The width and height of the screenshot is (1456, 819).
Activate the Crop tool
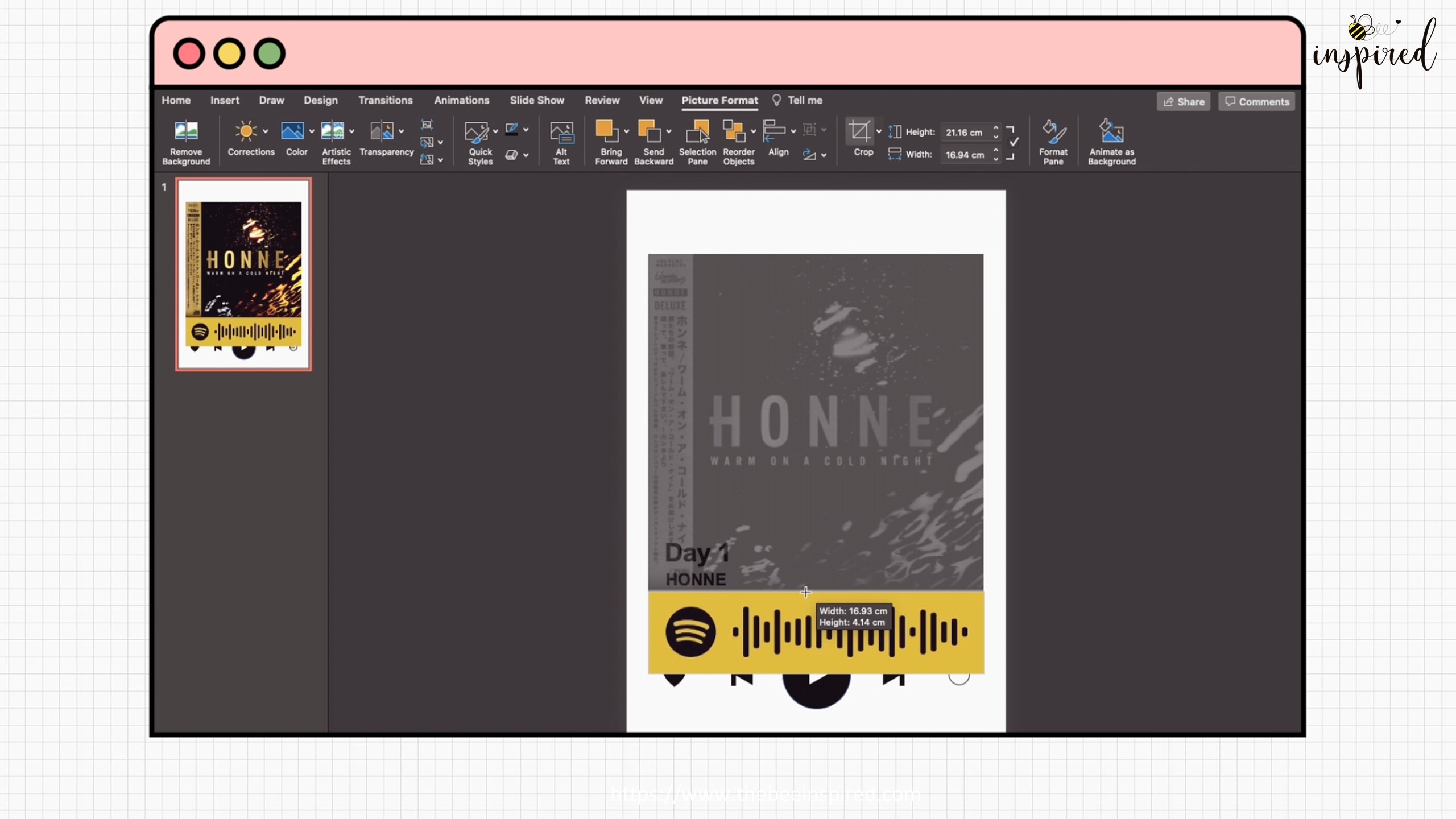coord(859,131)
